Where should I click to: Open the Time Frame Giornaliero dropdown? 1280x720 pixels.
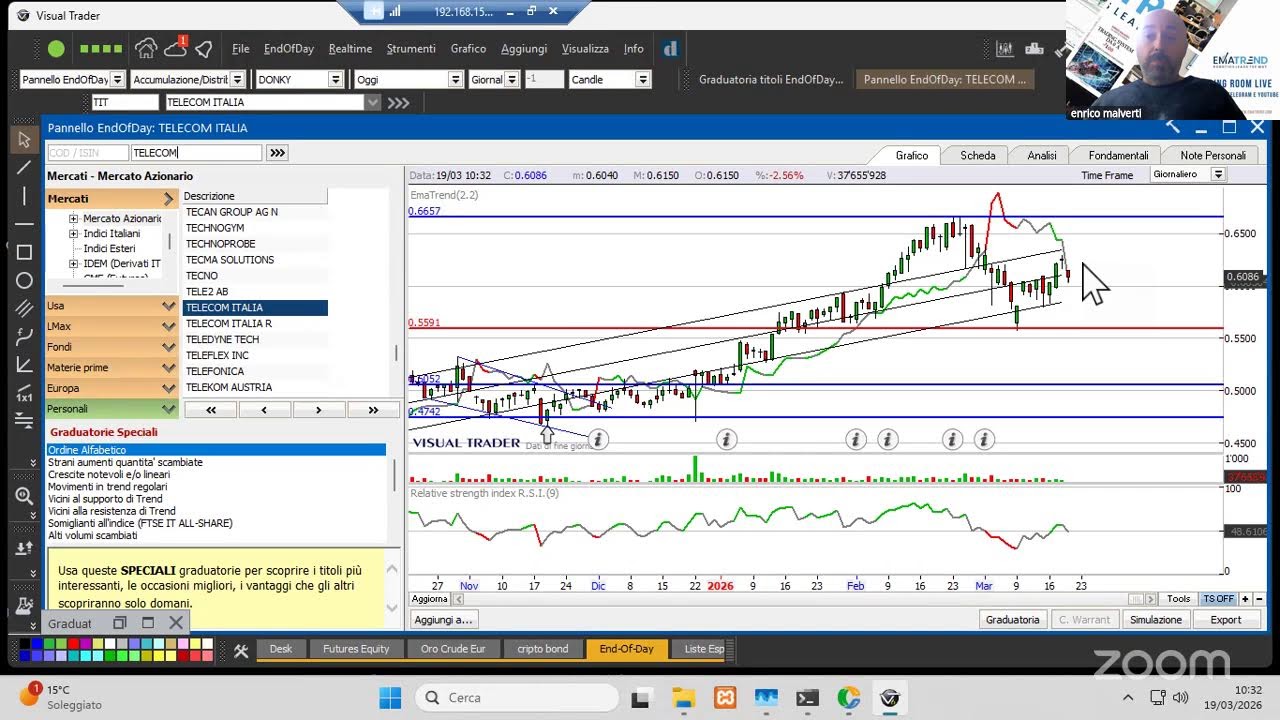1218,174
